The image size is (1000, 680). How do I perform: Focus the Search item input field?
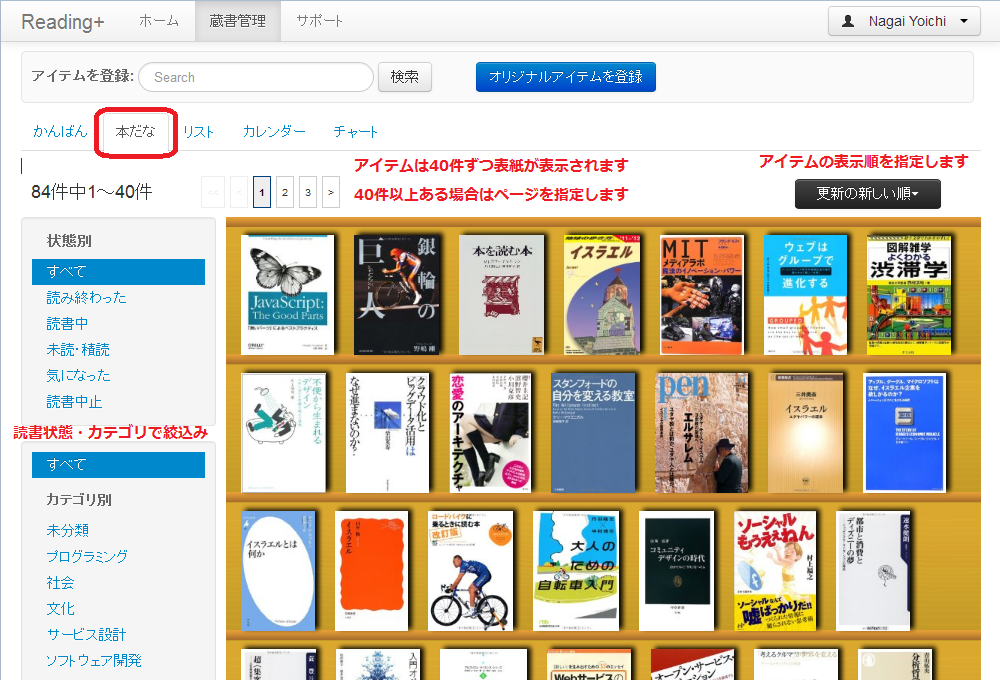point(256,77)
